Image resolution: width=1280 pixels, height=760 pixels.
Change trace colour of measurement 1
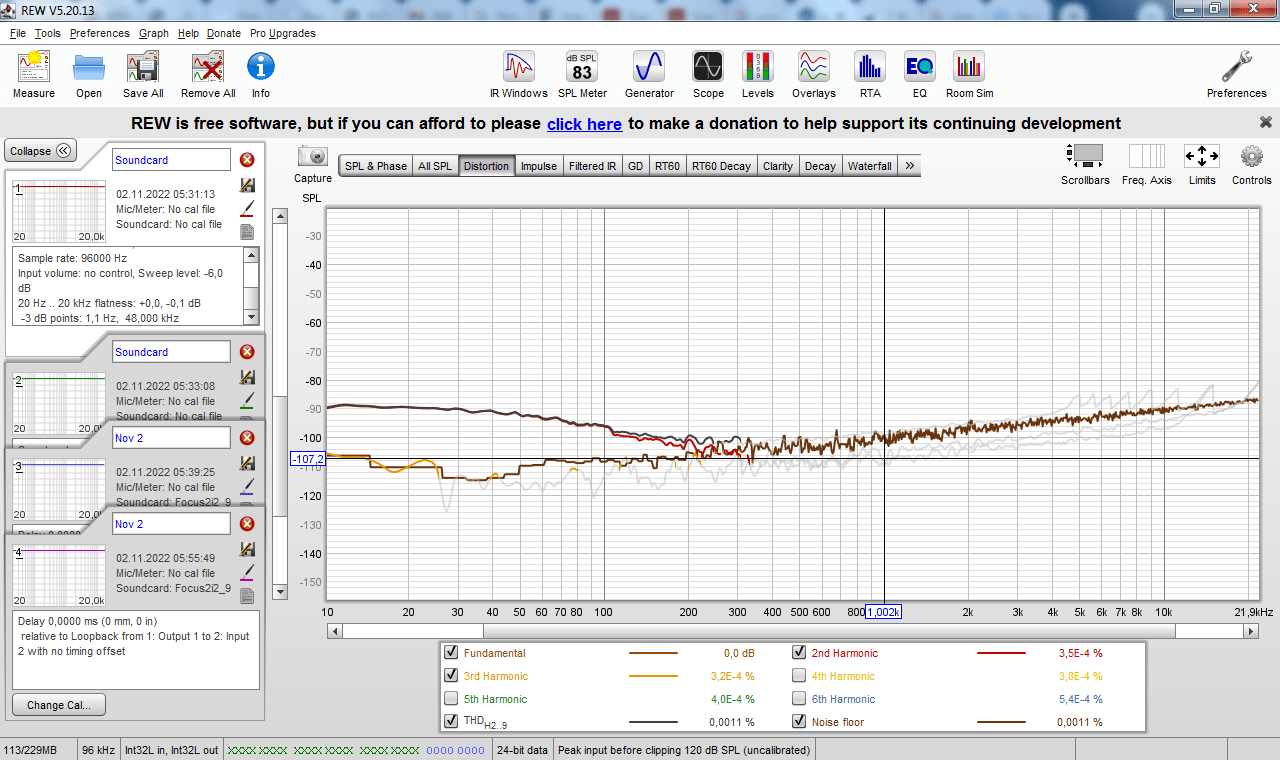point(247,208)
